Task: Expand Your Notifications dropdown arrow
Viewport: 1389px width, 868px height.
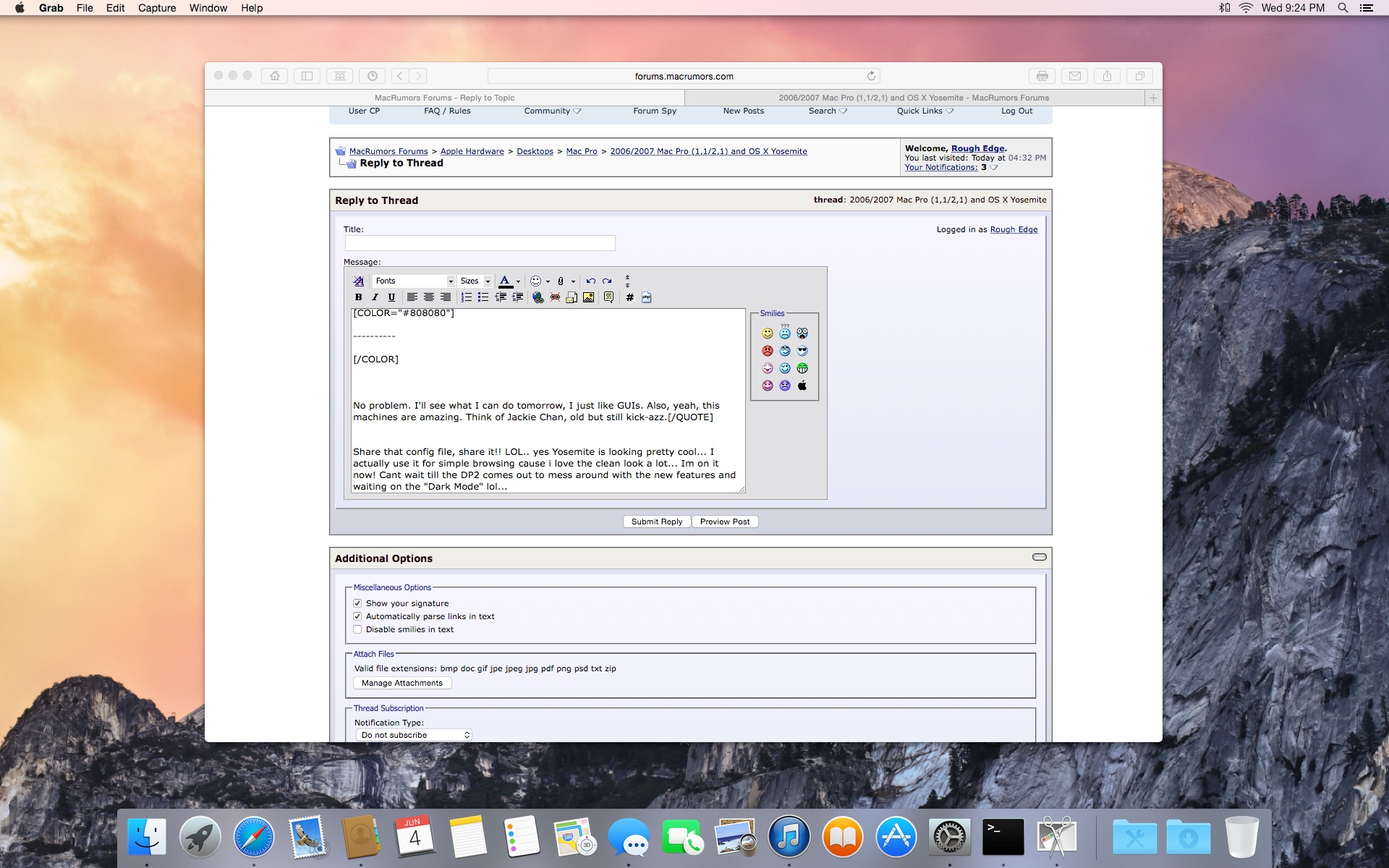Action: click(x=994, y=168)
